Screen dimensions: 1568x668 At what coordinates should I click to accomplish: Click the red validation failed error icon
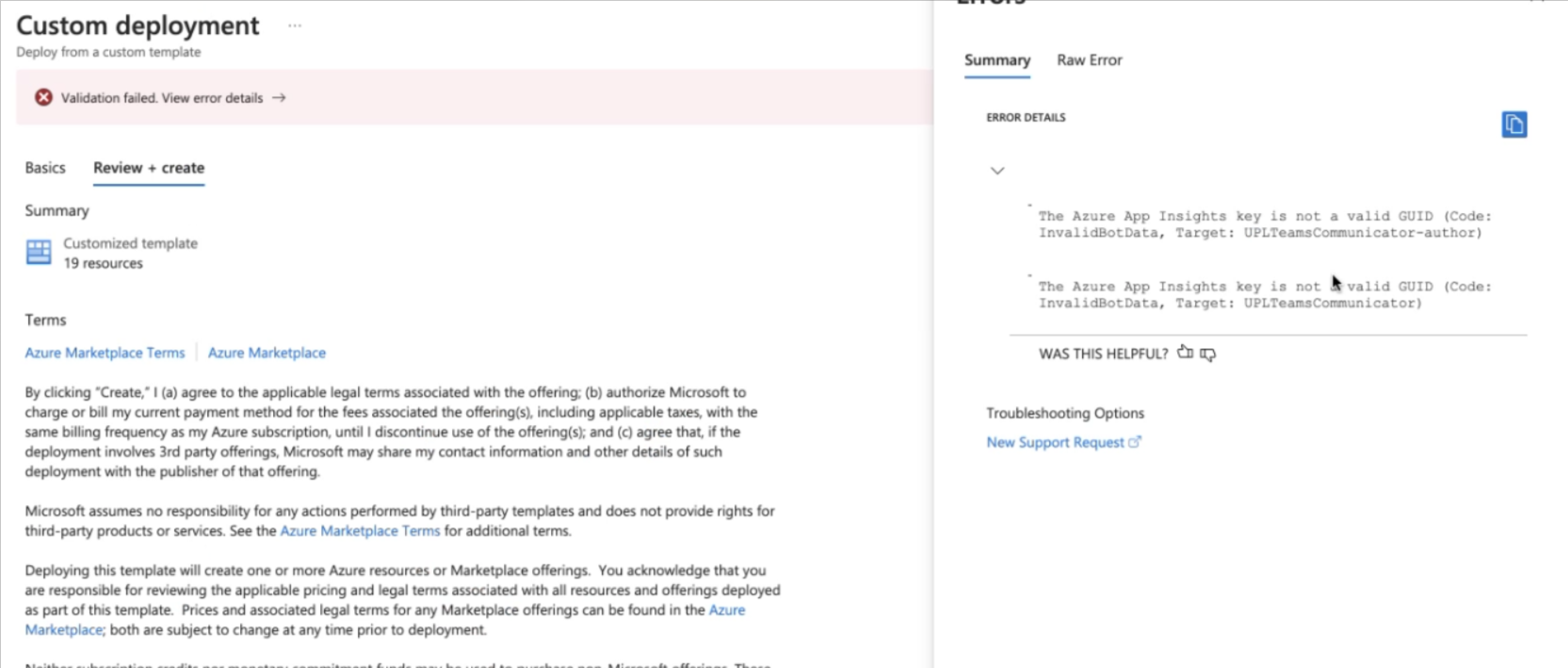(44, 97)
